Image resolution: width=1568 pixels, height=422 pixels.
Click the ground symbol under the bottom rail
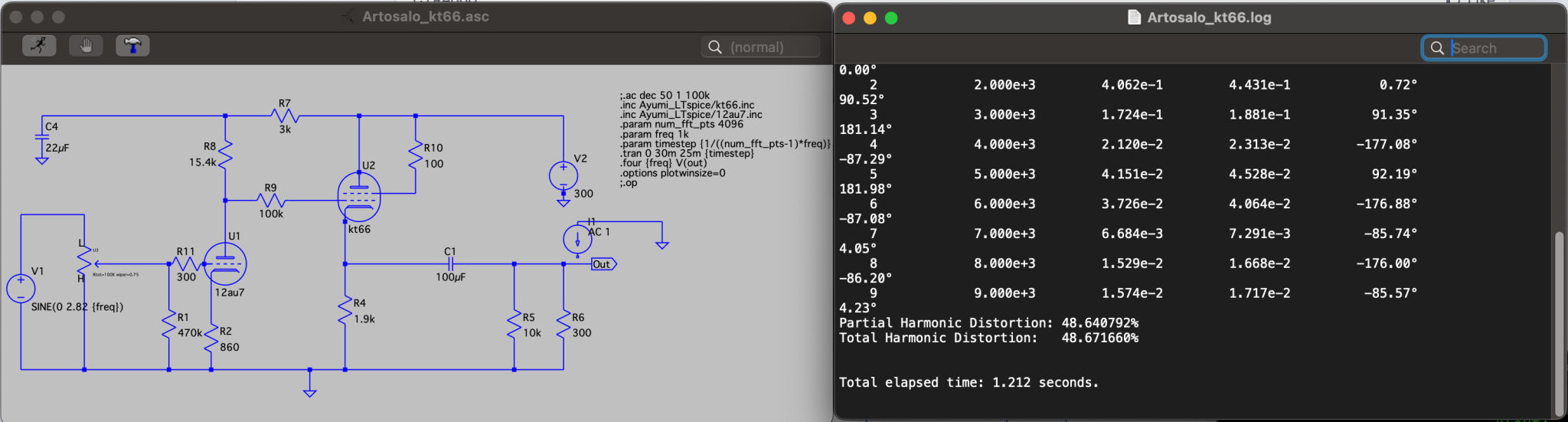pos(309,393)
